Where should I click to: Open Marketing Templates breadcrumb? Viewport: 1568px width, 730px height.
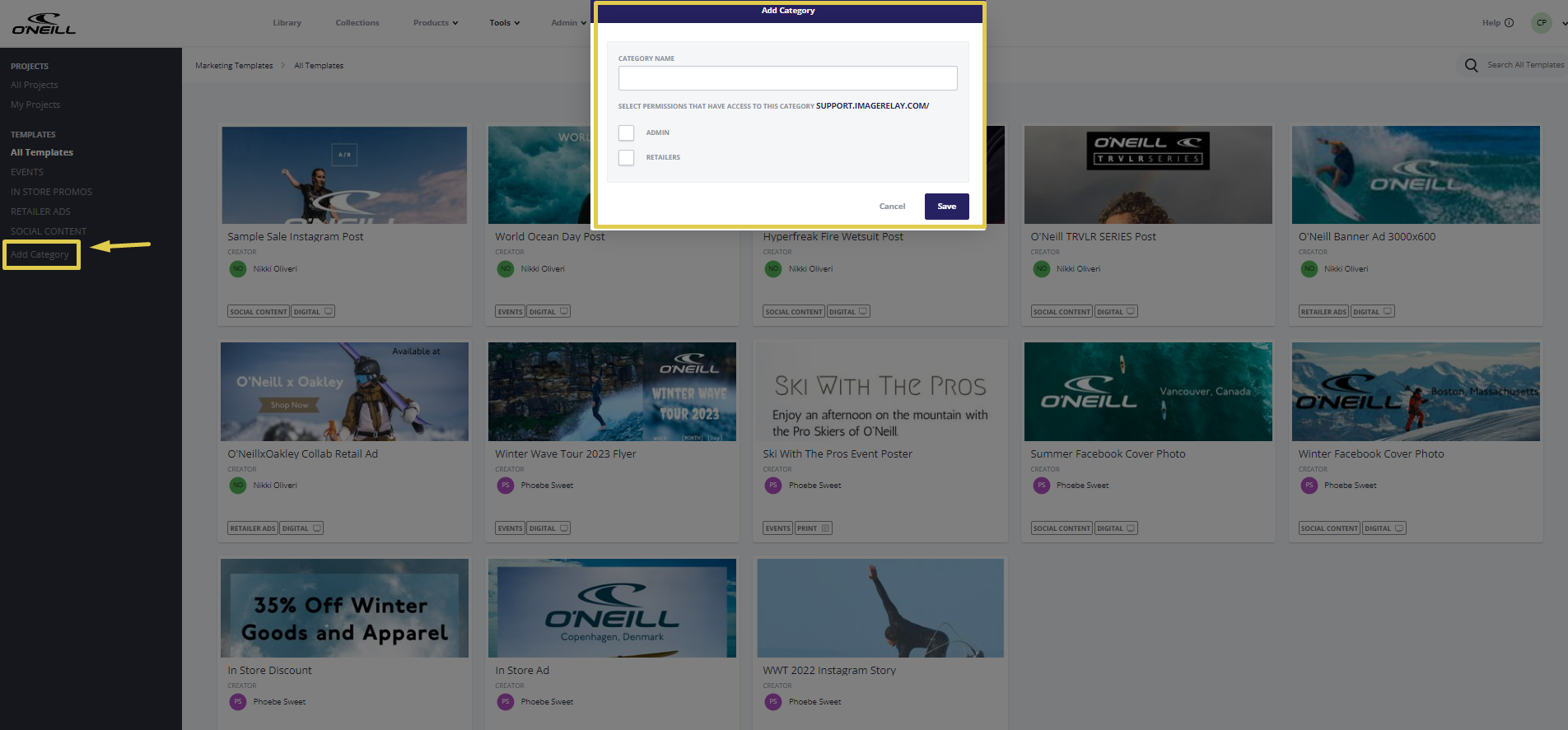(x=234, y=66)
